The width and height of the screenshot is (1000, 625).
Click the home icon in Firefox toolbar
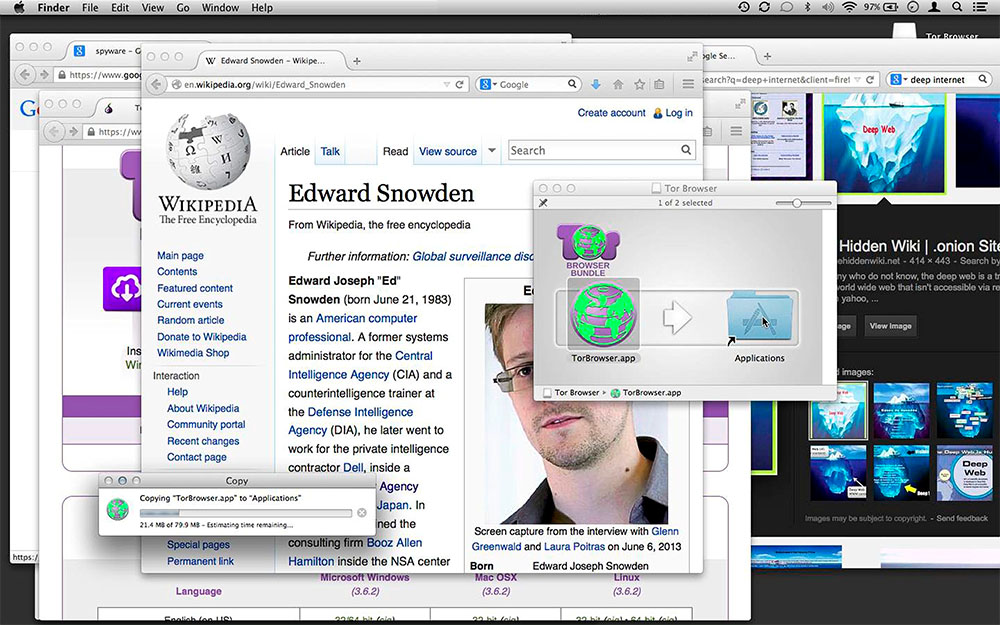pyautogui.click(x=618, y=84)
